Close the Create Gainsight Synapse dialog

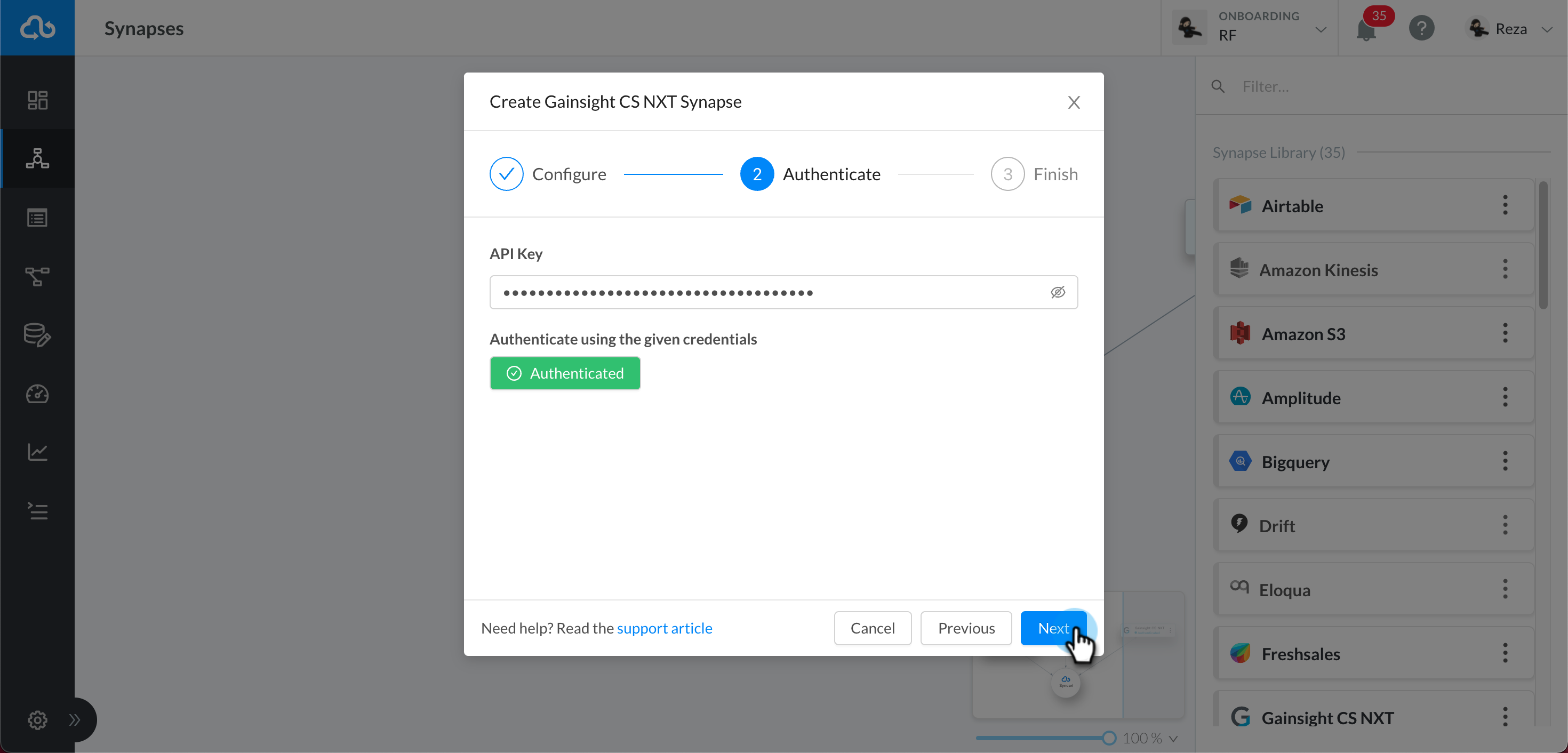(1074, 102)
